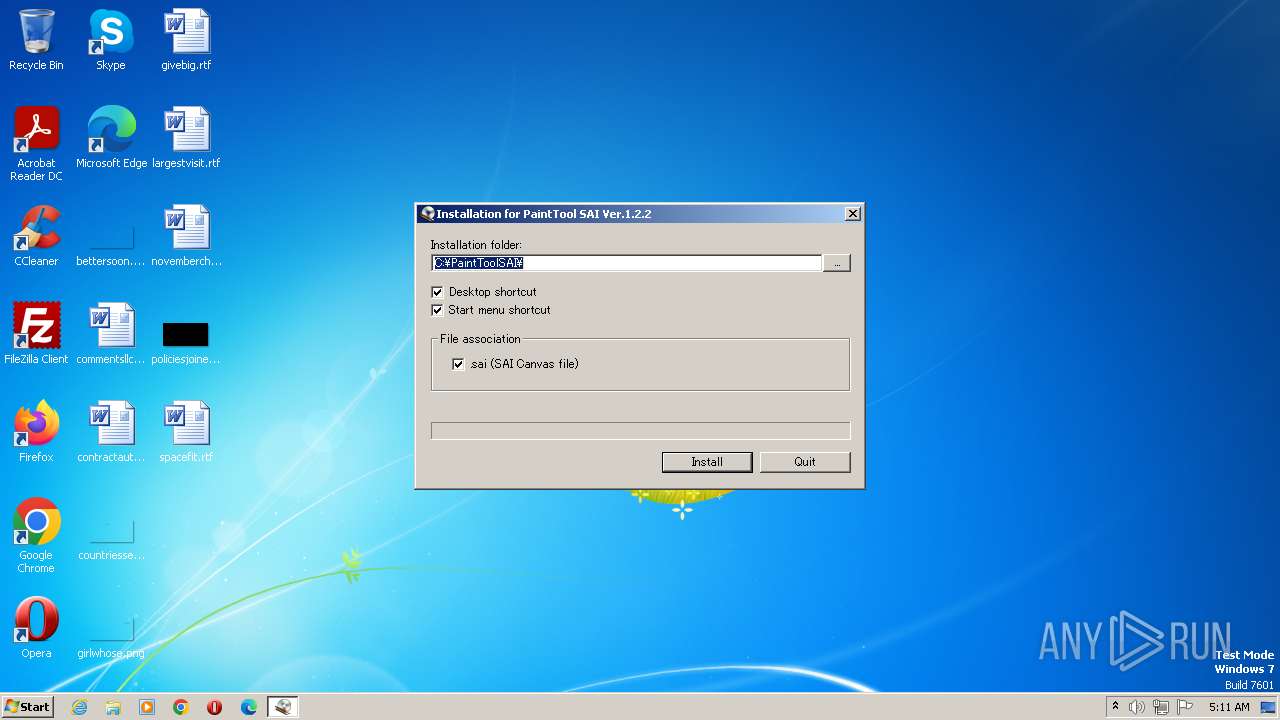Toggle the .sai (SAI Canvas file) association
The width and height of the screenshot is (1280, 720).
[458, 364]
